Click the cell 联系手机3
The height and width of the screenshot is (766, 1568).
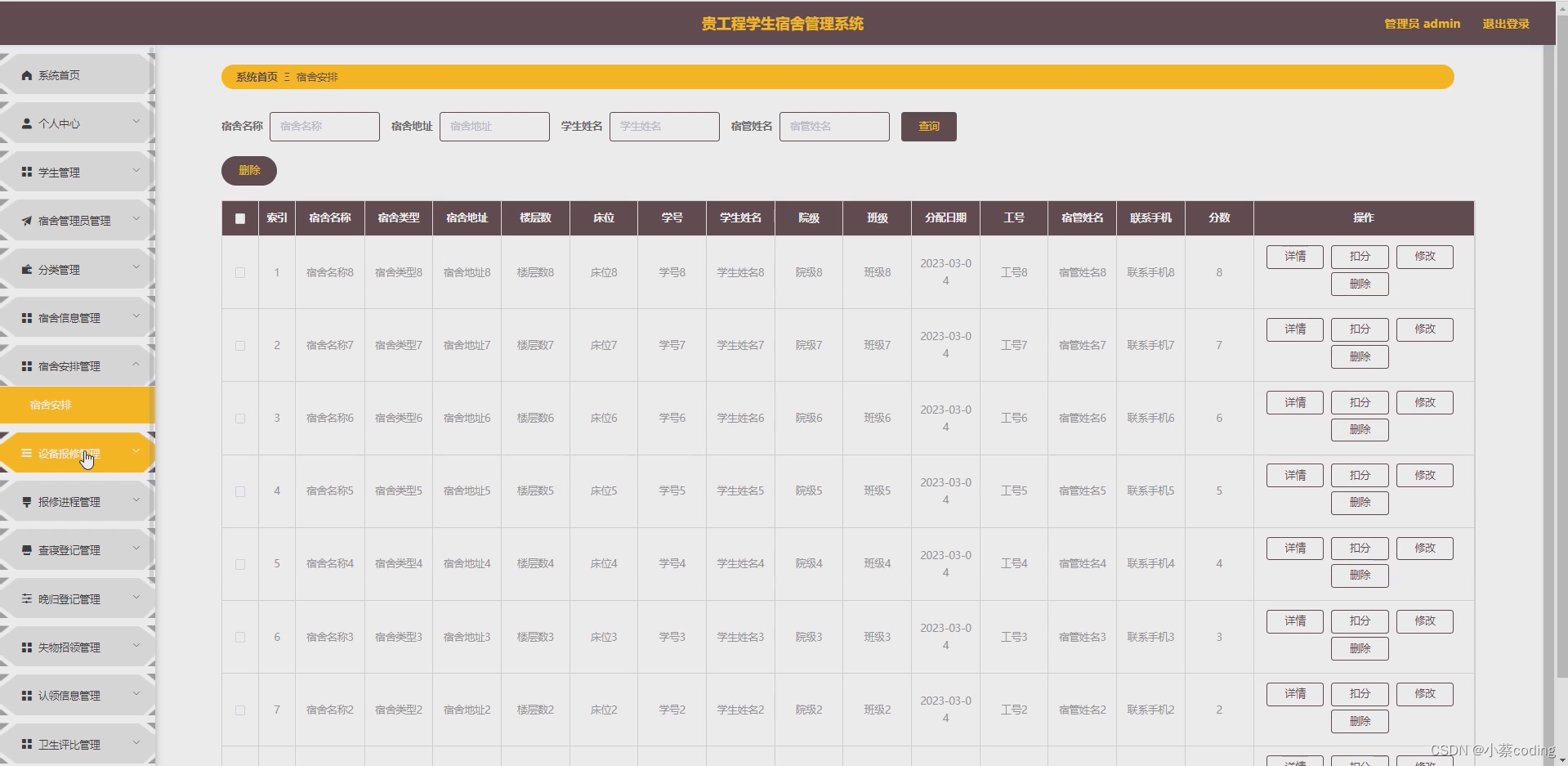tap(1150, 637)
